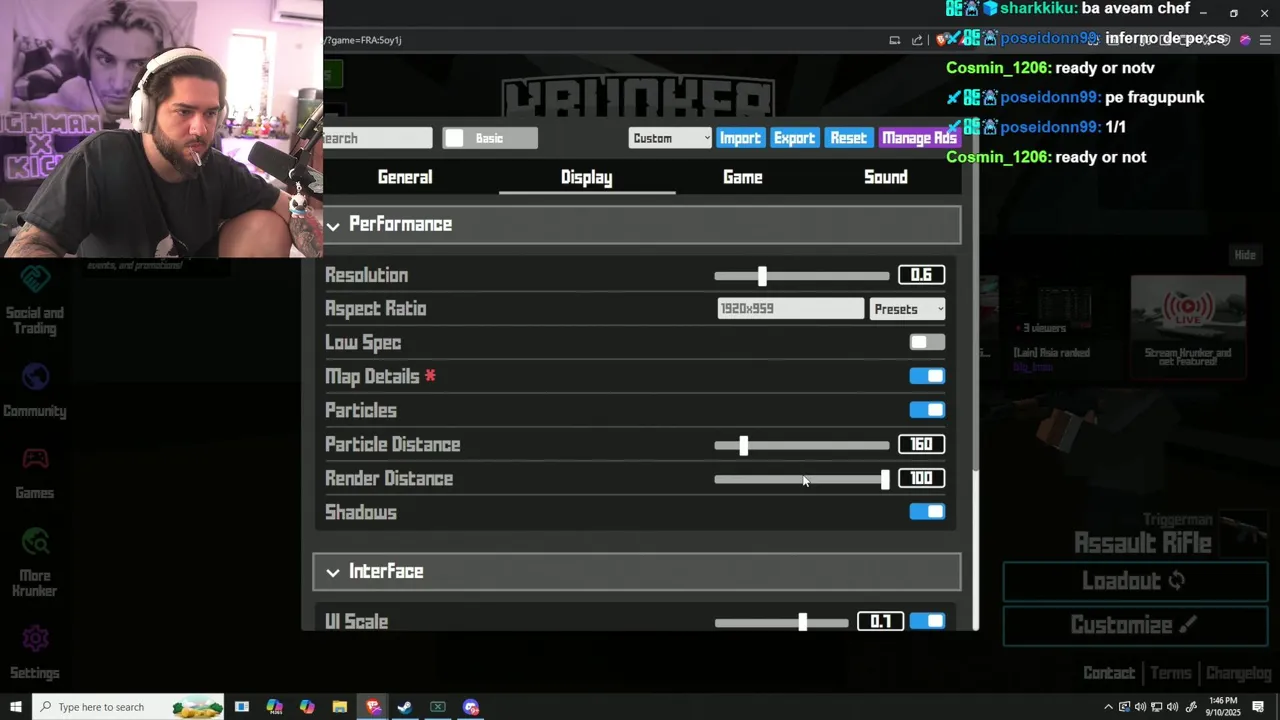Viewport: 1280px width, 720px height.
Task: Switch to the General tab
Action: coord(405,177)
